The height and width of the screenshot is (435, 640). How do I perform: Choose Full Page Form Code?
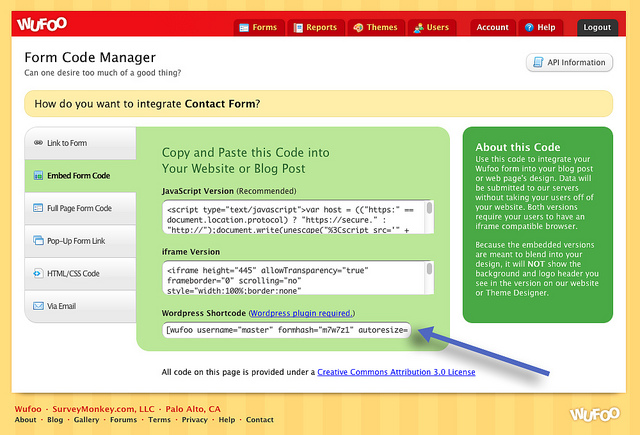(80, 208)
